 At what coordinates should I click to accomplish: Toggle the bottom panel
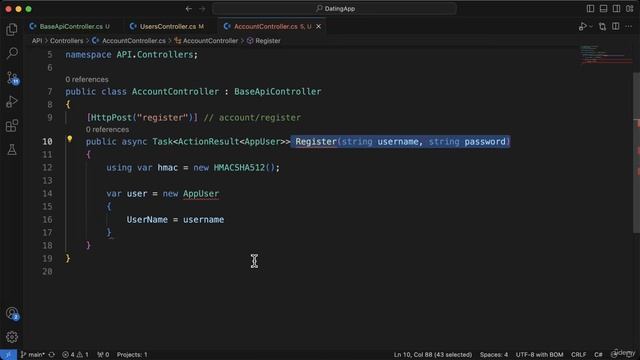[x=603, y=9]
